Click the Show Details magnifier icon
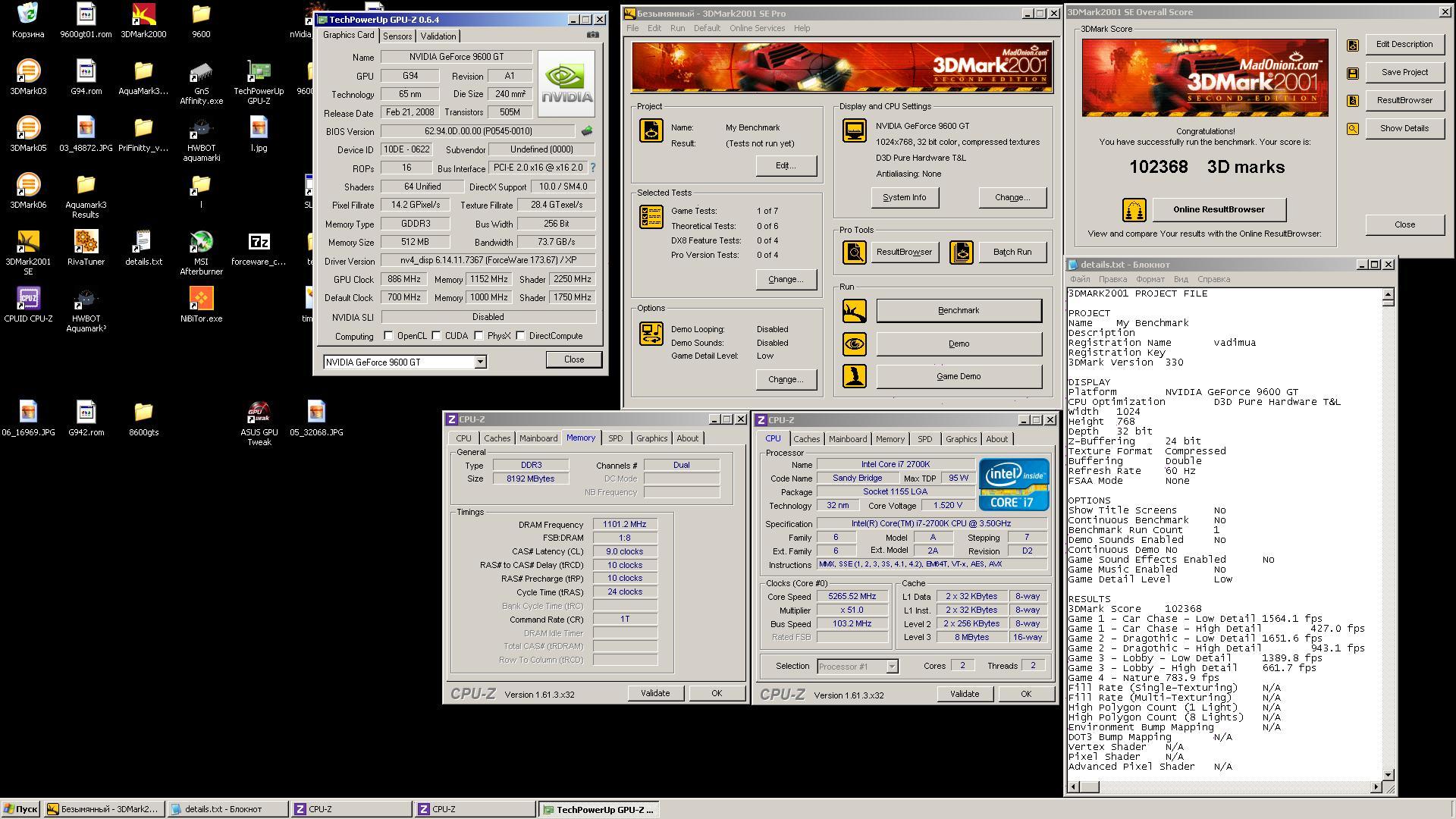 1352,129
